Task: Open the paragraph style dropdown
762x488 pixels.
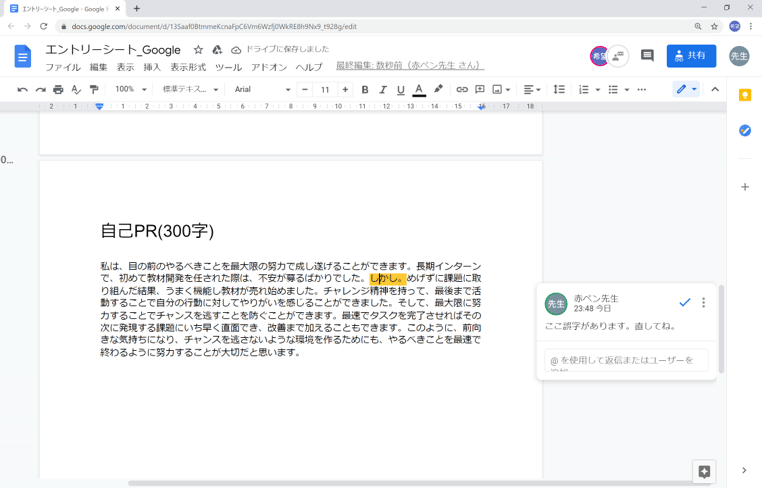Action: click(x=190, y=89)
